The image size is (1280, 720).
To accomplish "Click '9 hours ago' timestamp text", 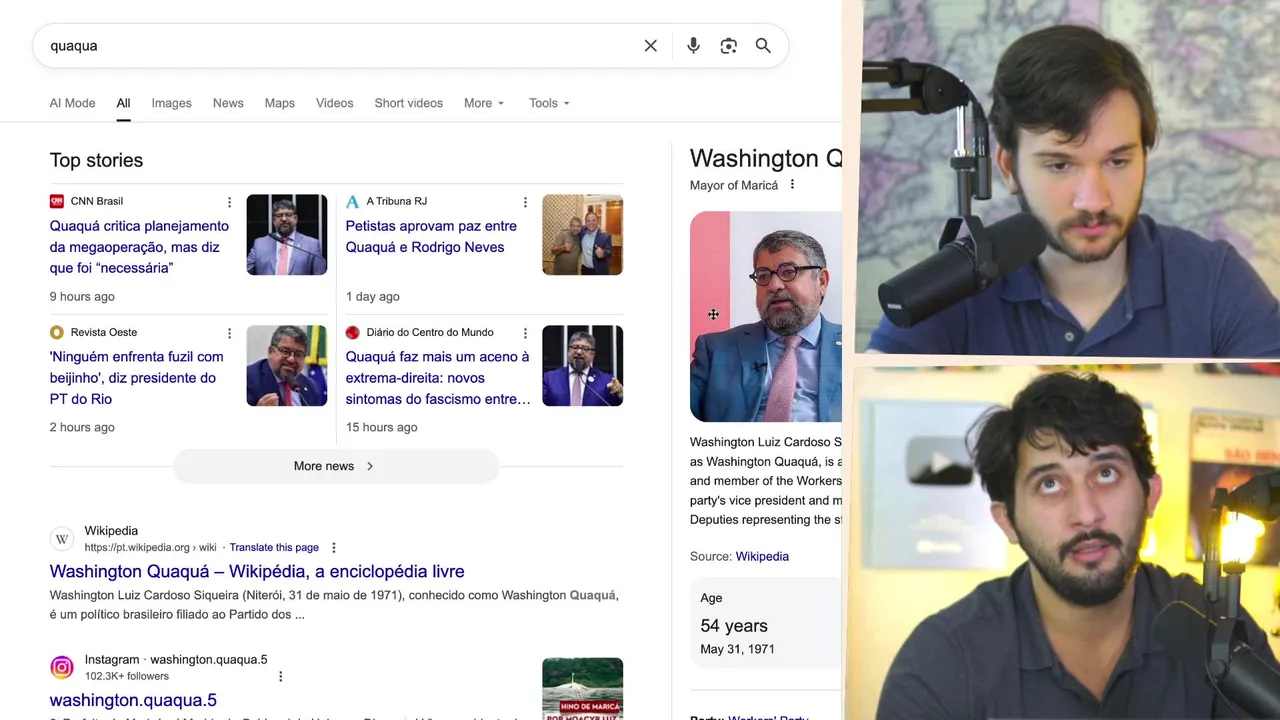I will [x=82, y=297].
